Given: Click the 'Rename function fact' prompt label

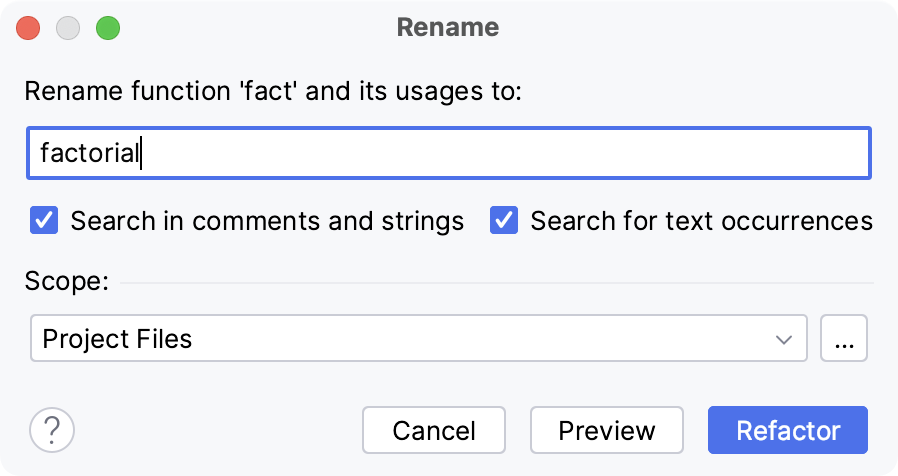Looking at the screenshot, I should 273,93.
